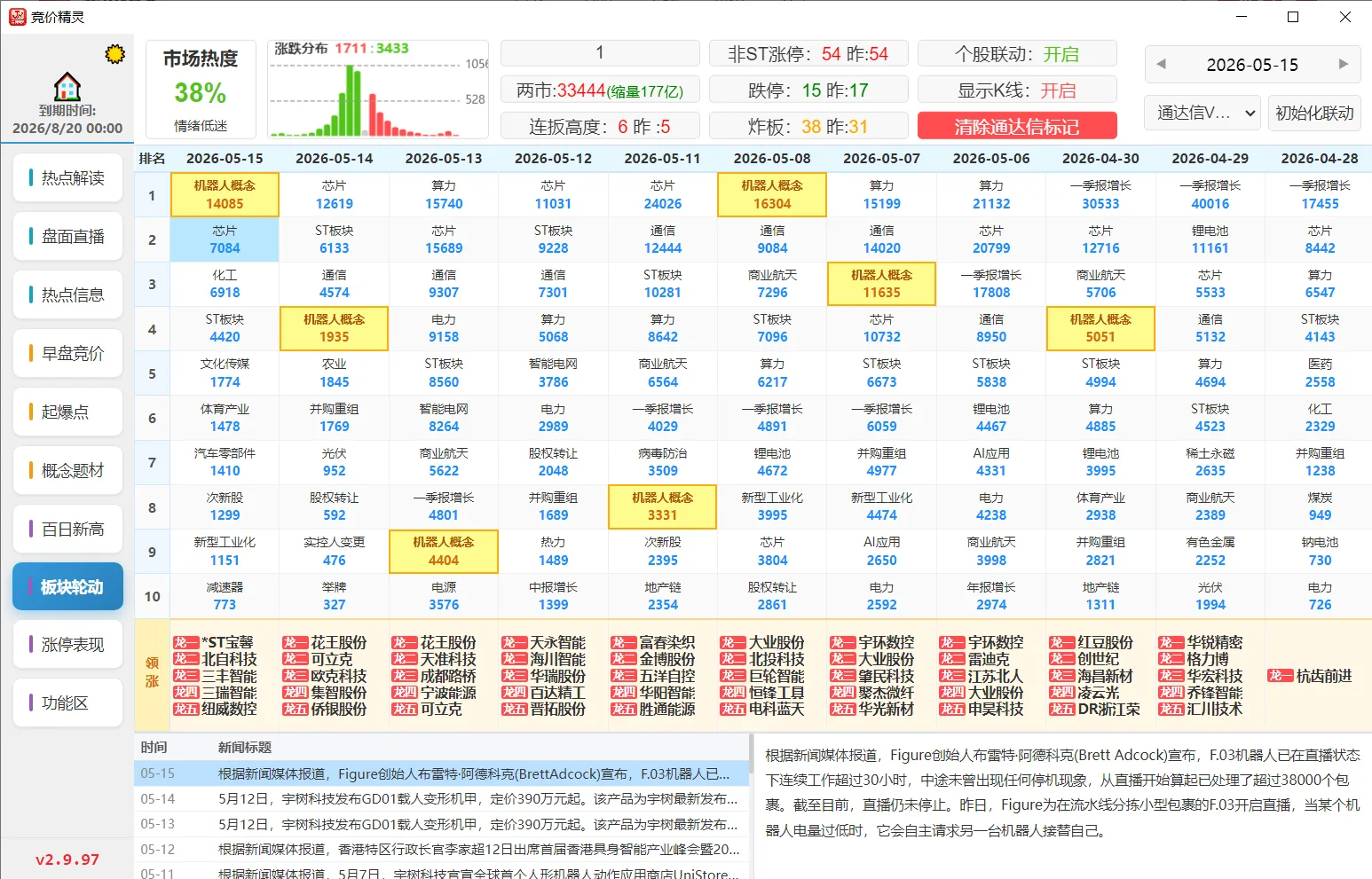This screenshot has width=1372, height=879.
Task: Open 热点解读 in the sidebar
Action: (x=67, y=177)
